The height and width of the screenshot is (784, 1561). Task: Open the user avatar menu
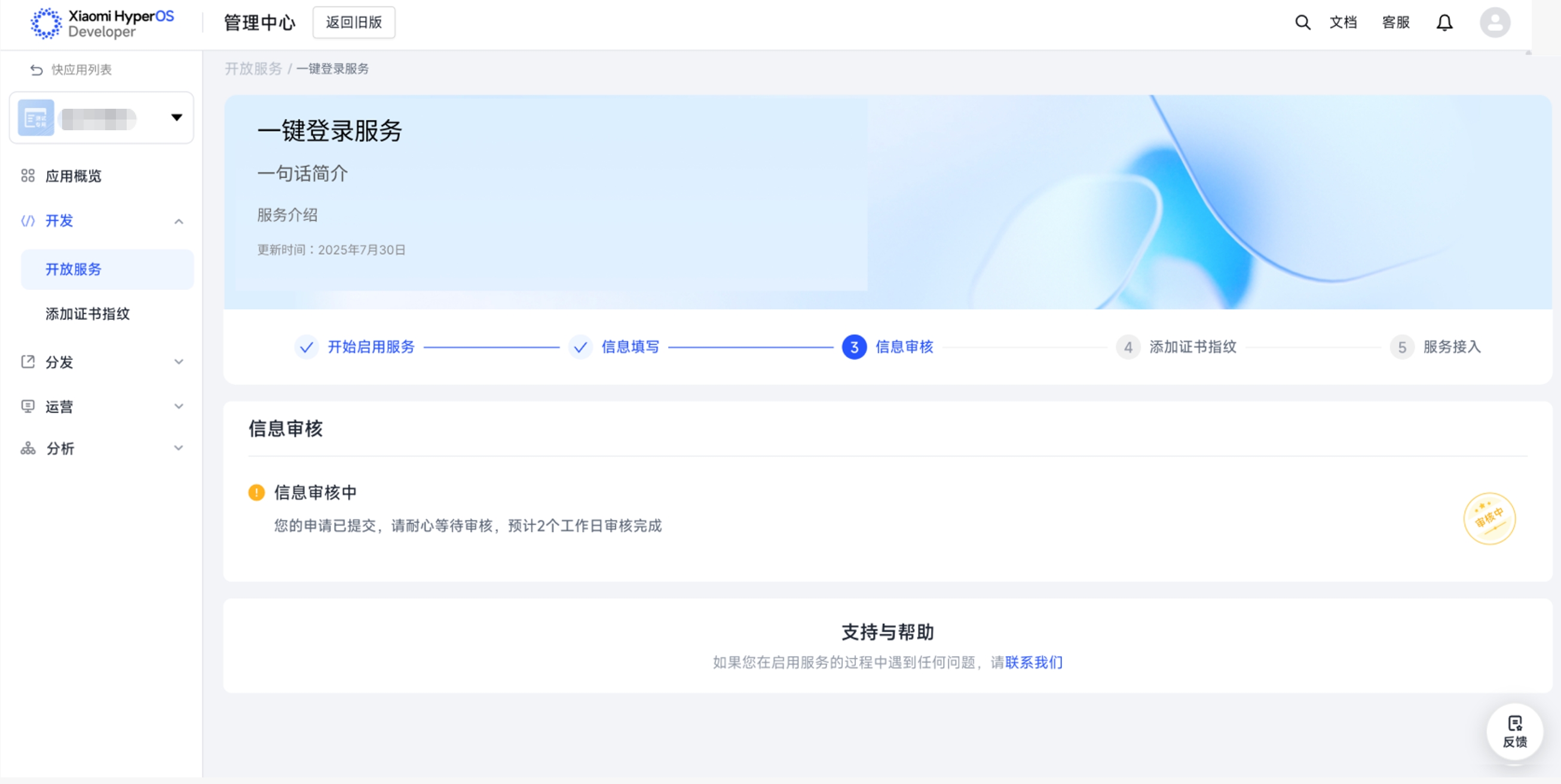click(1494, 23)
